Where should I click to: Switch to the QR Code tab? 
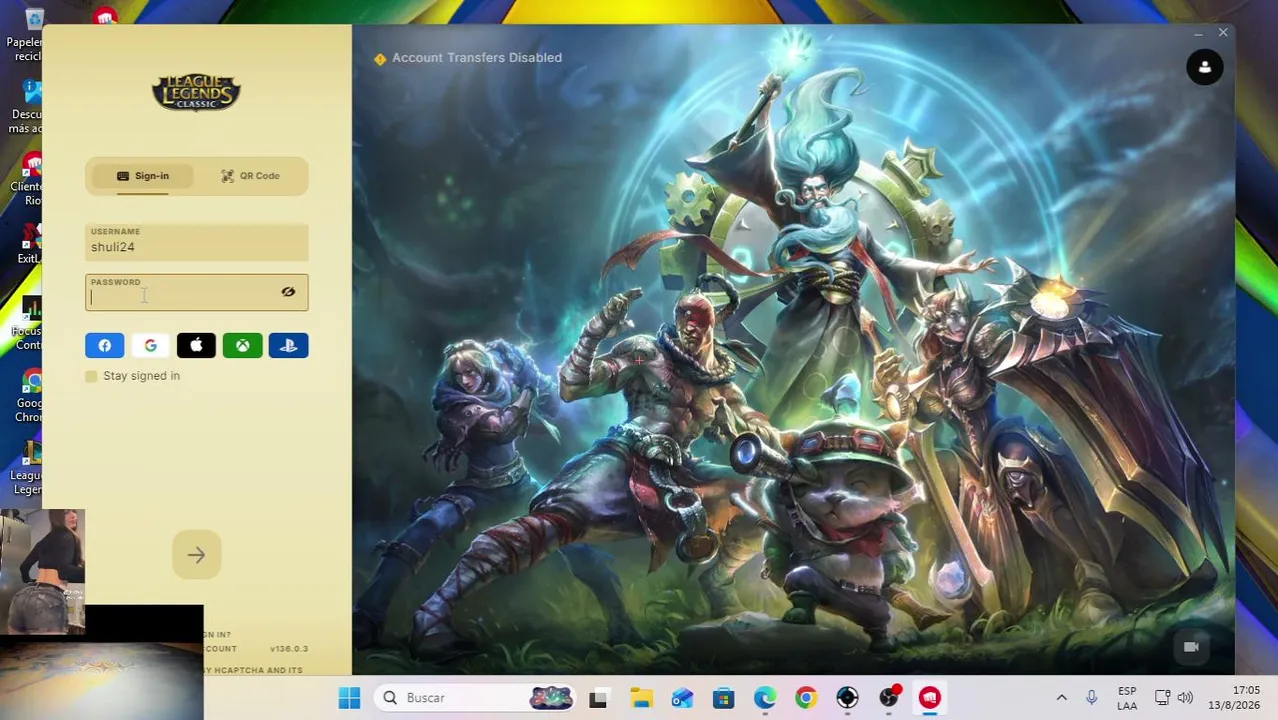[x=250, y=176]
